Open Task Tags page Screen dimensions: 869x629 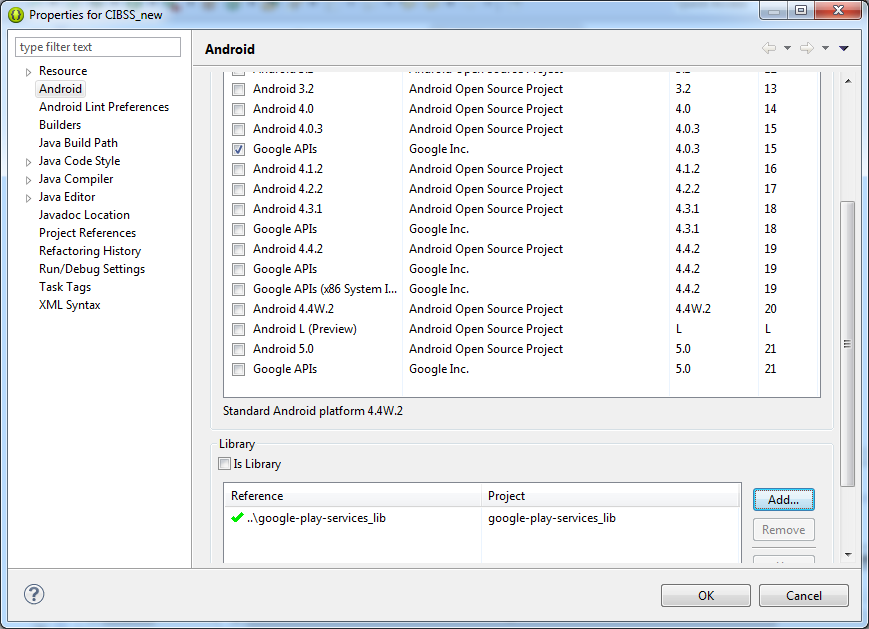[65, 287]
